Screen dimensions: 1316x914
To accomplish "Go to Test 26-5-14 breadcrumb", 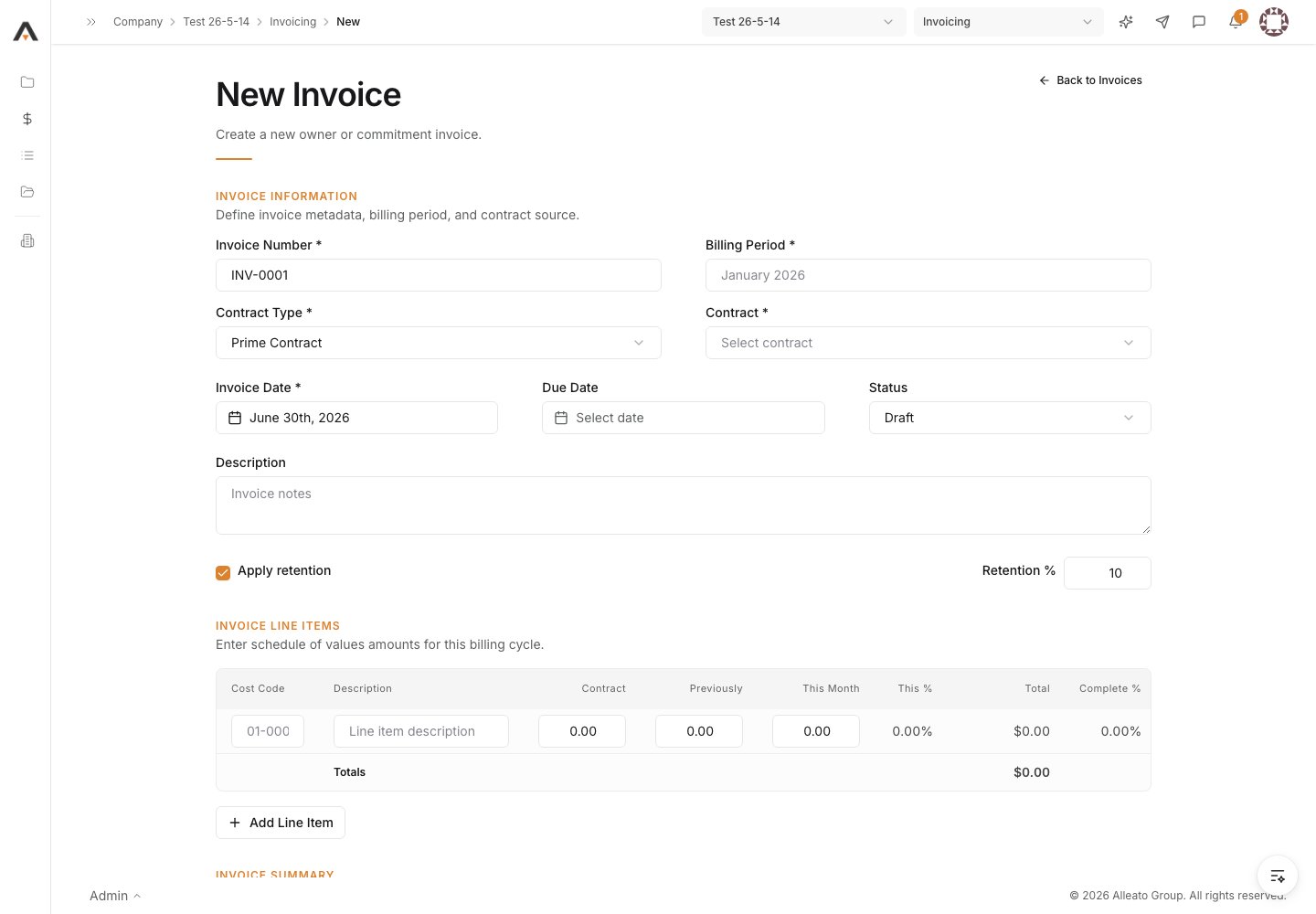I will coord(216,22).
